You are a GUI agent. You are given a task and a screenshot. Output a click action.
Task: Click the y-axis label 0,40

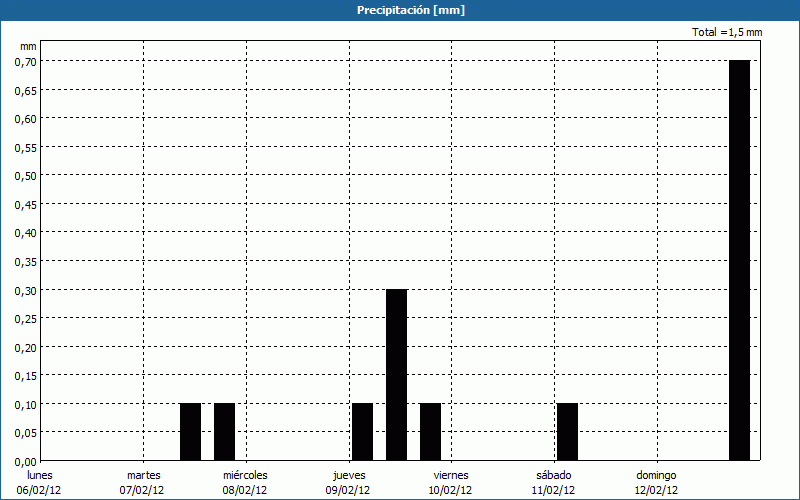(25, 233)
